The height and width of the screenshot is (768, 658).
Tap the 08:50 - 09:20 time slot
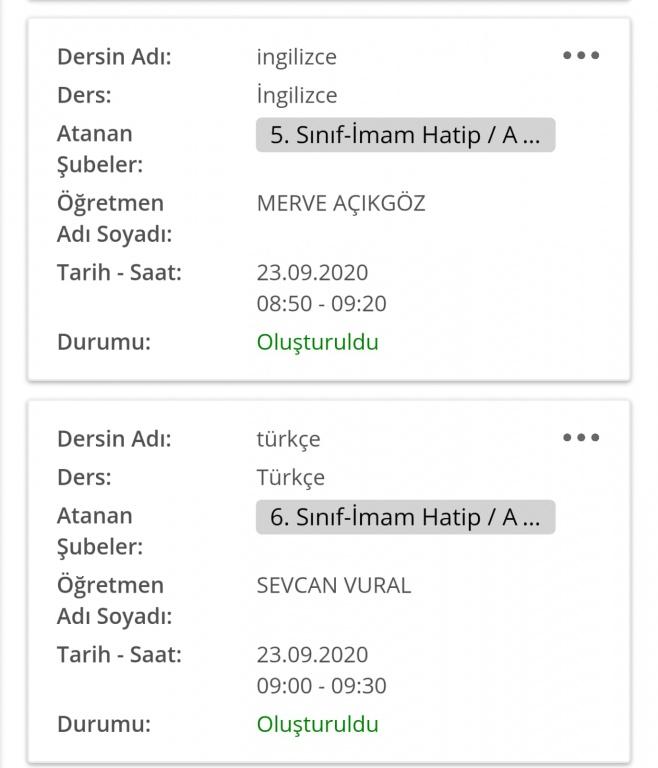(x=321, y=304)
